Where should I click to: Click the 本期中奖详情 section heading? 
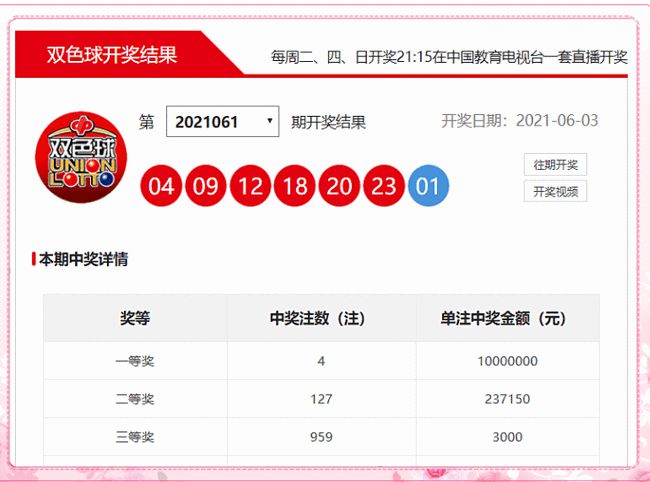(x=83, y=259)
